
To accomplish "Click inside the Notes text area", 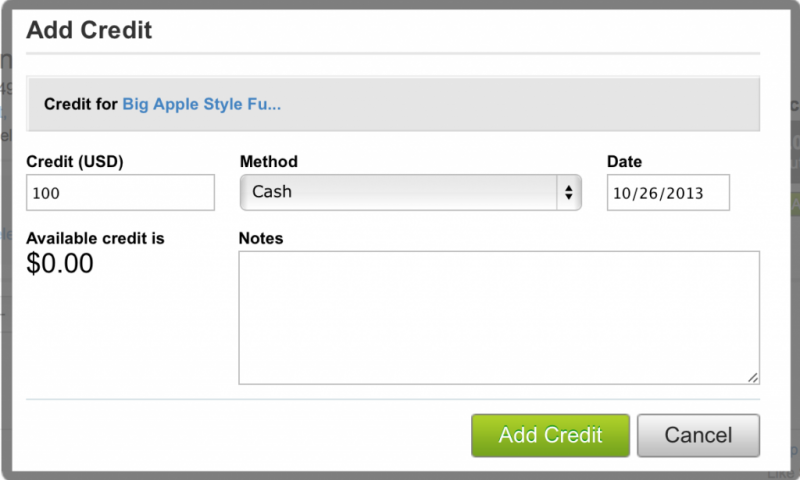I will coord(498,317).
